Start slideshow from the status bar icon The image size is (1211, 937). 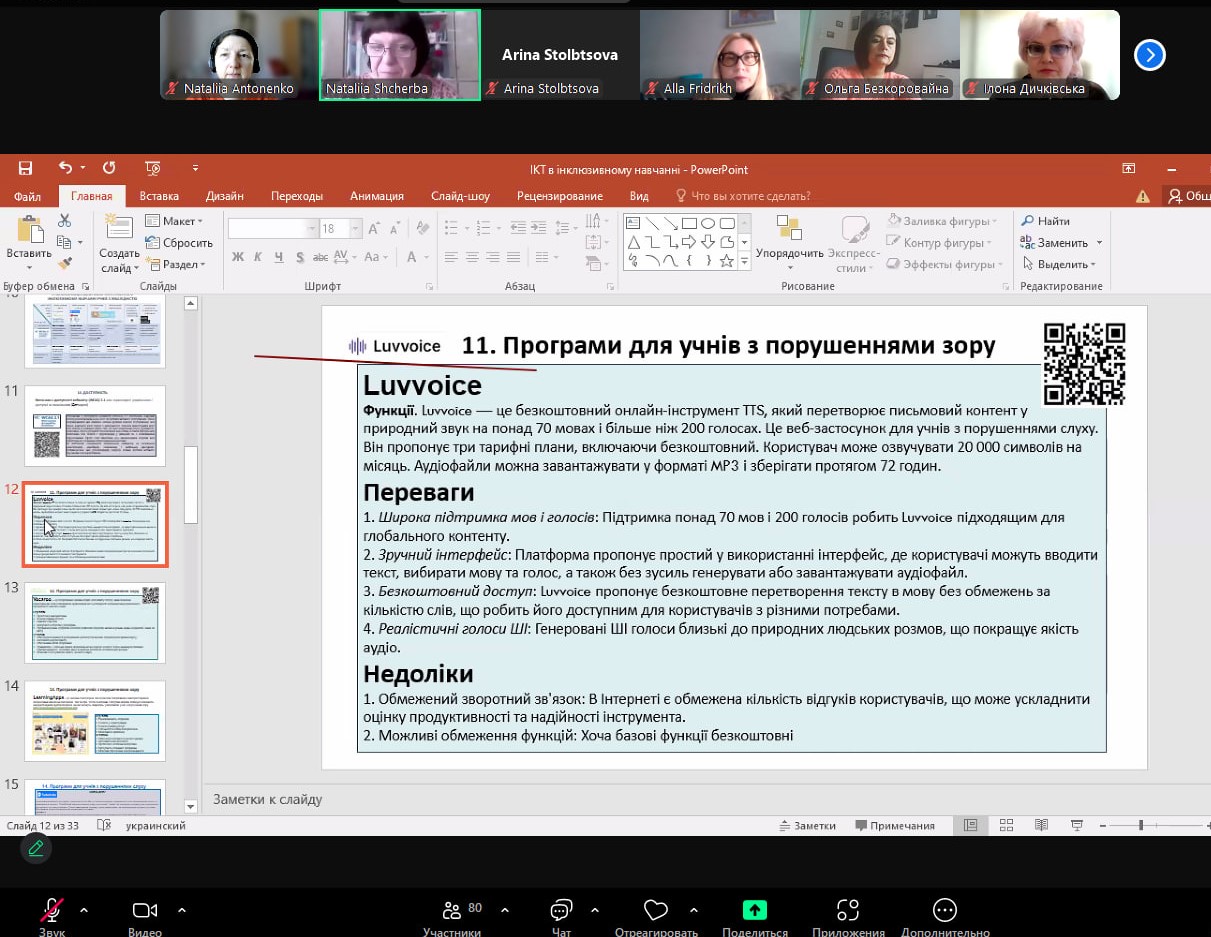coord(1076,826)
